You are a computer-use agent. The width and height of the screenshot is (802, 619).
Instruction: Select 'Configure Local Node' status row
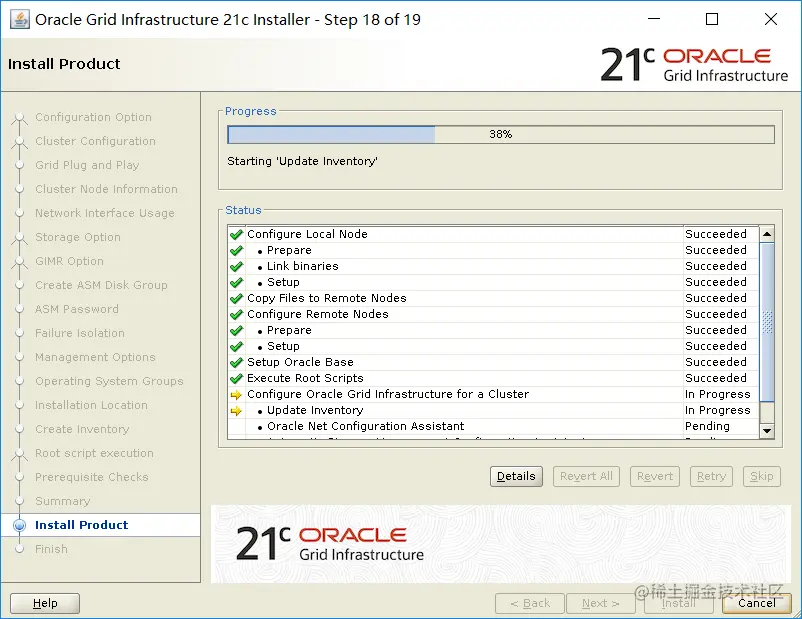pyautogui.click(x=493, y=234)
